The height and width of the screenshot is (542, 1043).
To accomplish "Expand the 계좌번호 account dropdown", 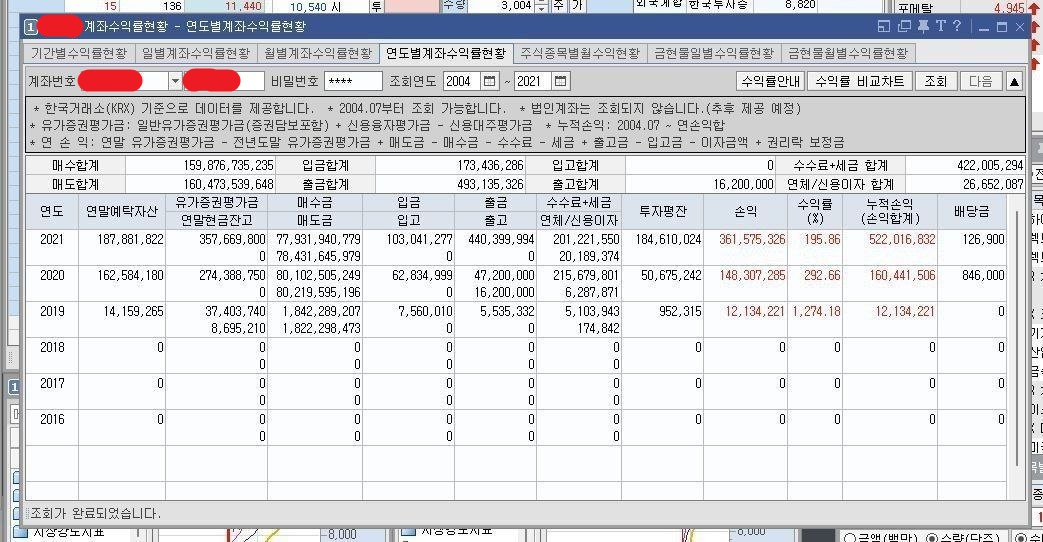I will 175,81.
